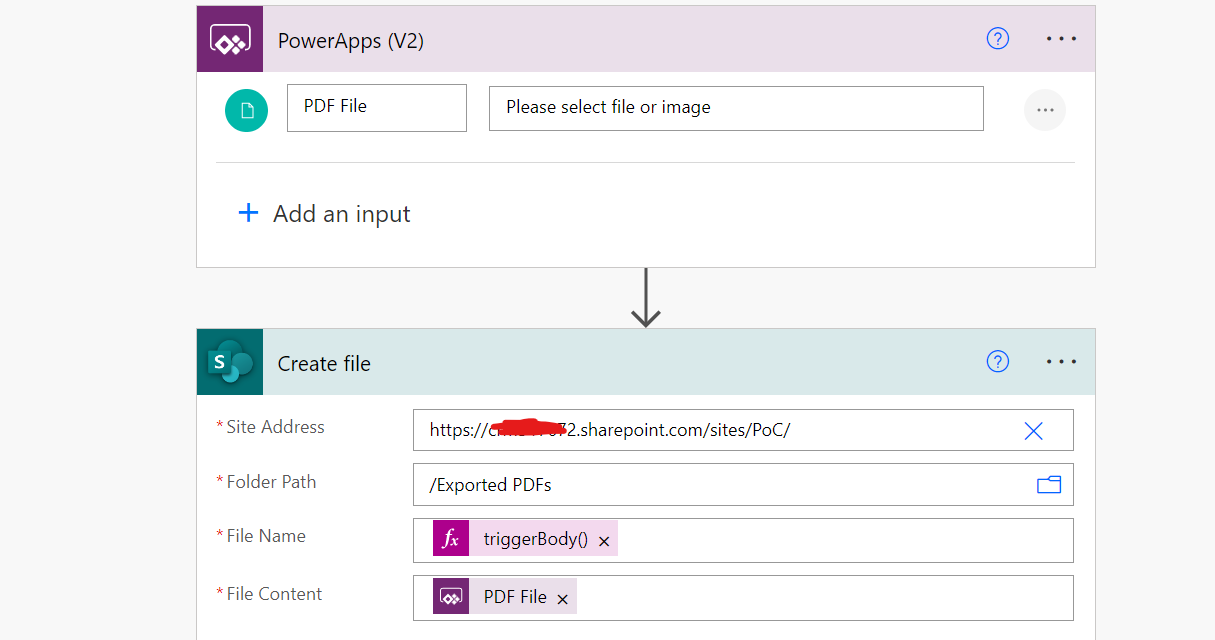
Task: Click the Folder Path label
Action: pos(271,482)
